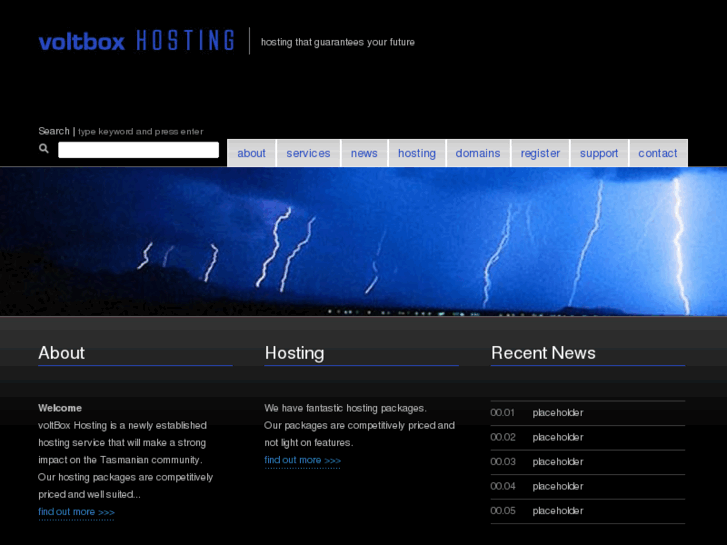The width and height of the screenshot is (727, 545).
Task: Select news item 00.03 placeholder
Action: pos(558,462)
